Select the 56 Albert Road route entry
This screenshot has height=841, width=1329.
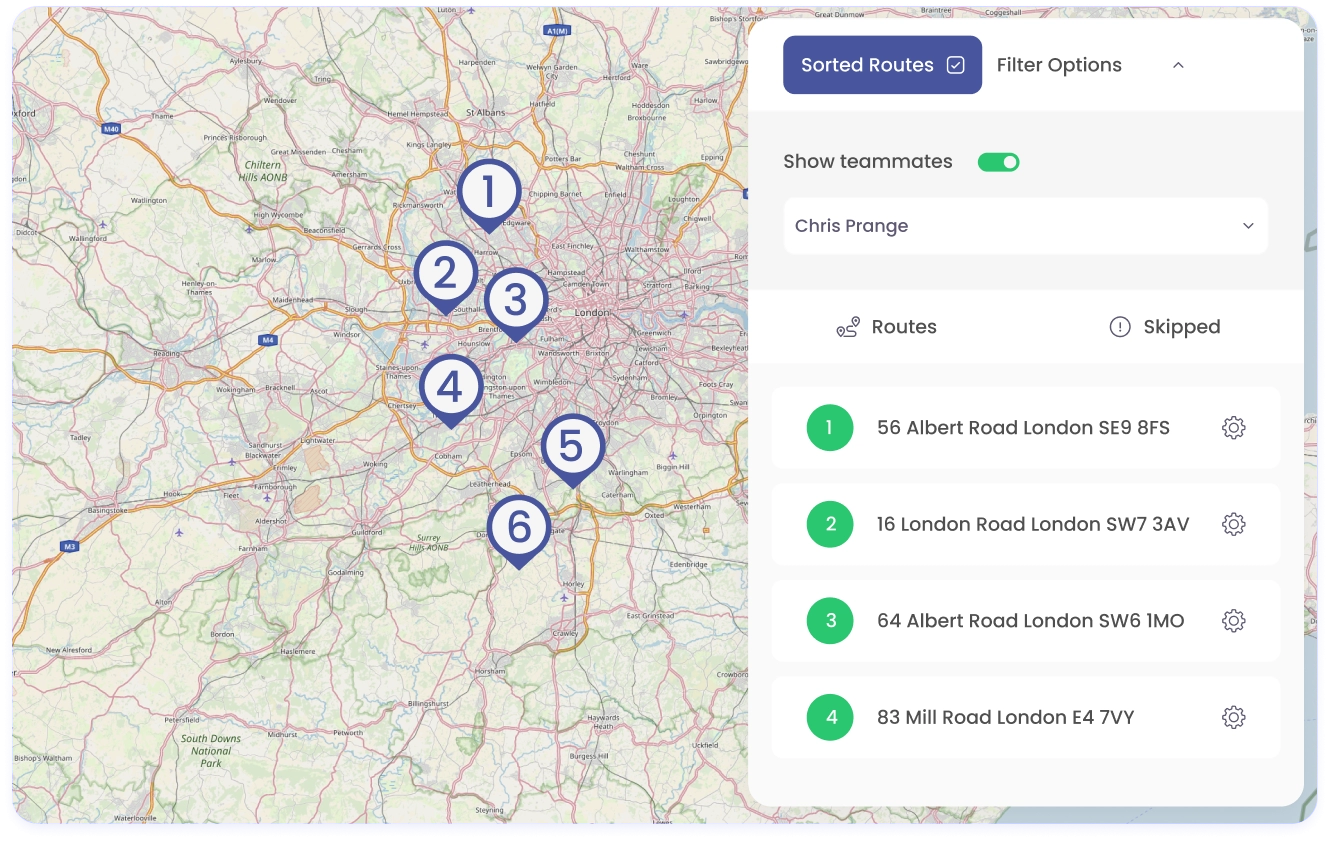(x=1026, y=428)
